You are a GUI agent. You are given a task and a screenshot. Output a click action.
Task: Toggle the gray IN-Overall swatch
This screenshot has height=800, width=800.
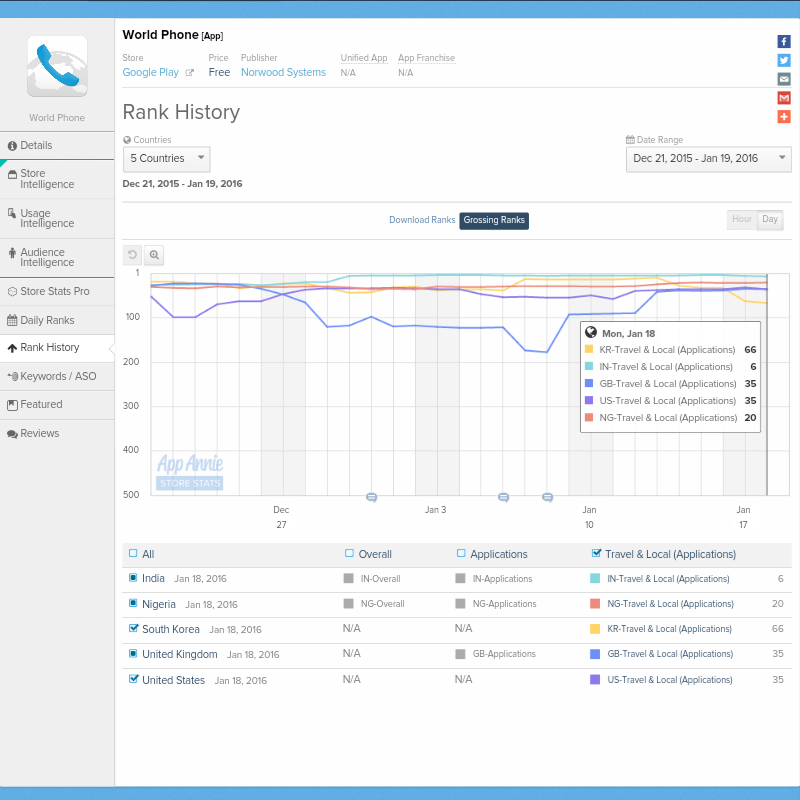(348, 578)
